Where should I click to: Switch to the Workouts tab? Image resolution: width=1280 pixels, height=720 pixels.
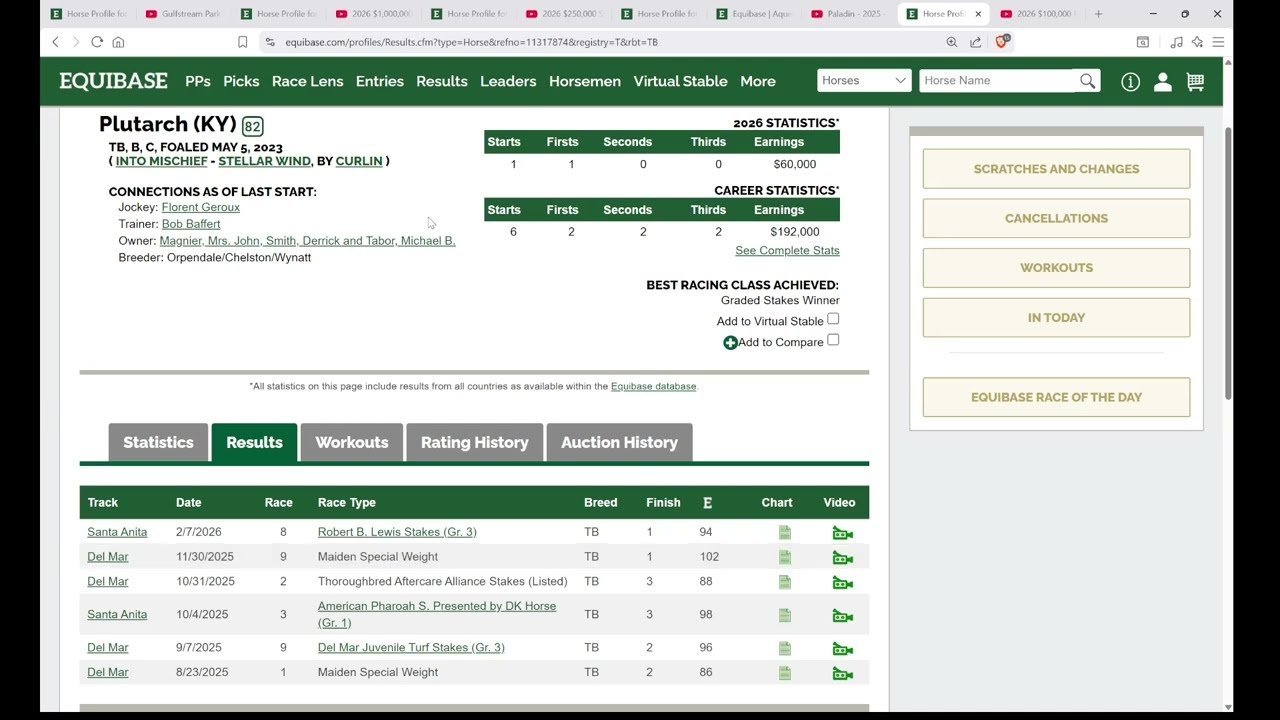352,442
